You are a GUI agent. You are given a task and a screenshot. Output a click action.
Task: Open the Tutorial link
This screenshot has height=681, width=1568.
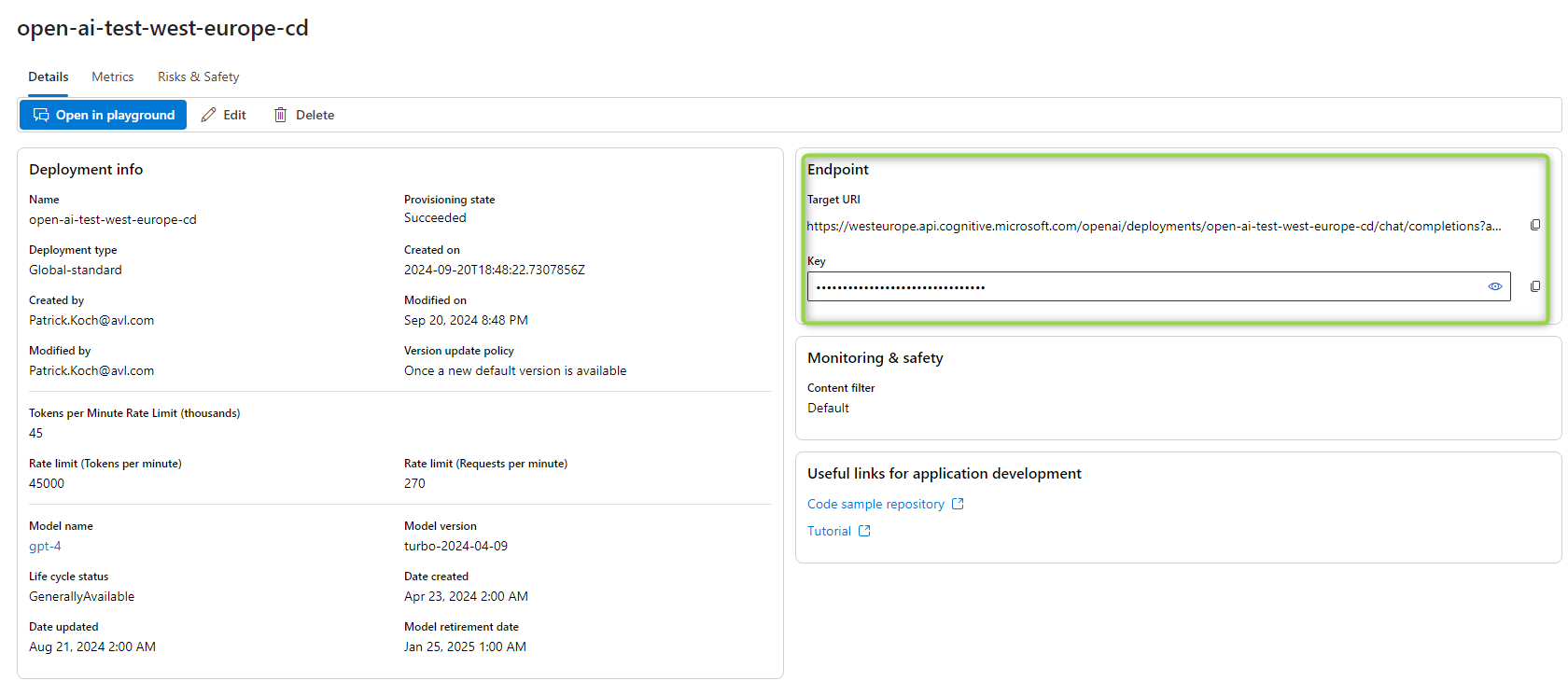tap(829, 531)
